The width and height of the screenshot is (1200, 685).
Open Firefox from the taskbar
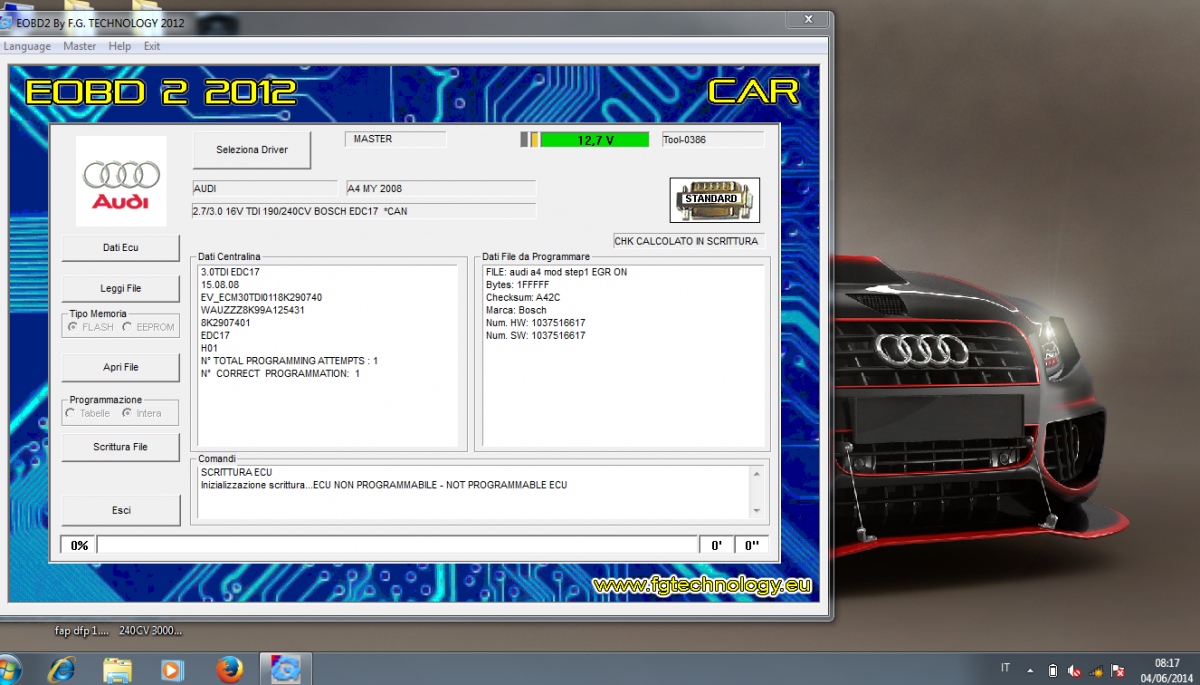coord(230,669)
